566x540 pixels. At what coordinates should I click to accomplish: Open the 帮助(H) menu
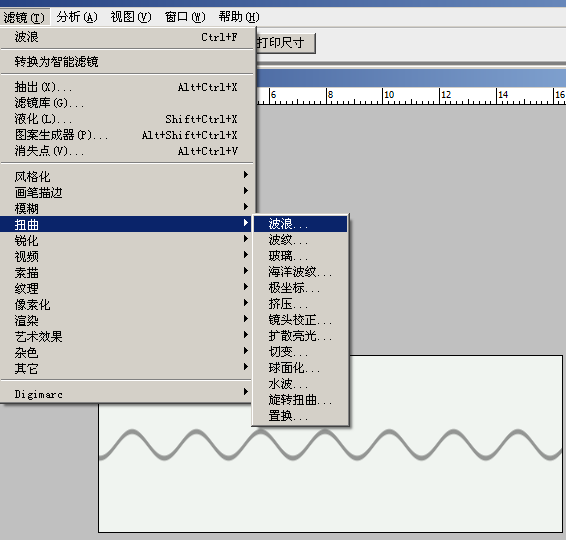tap(239, 17)
